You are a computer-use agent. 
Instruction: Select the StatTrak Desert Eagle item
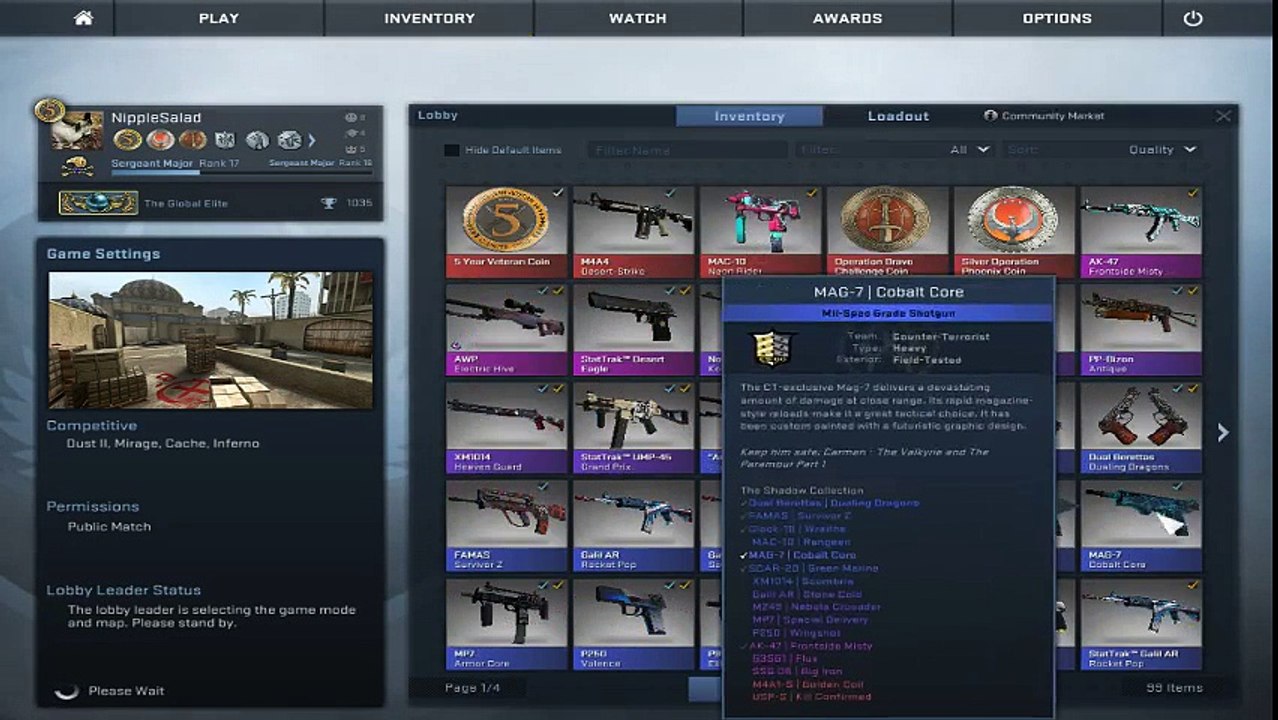(633, 329)
